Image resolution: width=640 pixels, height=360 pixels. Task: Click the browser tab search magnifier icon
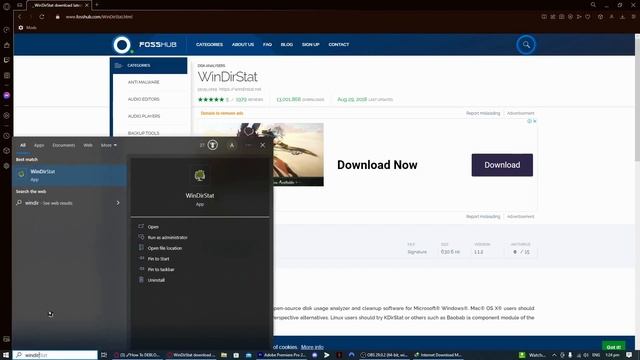[x=593, y=5]
